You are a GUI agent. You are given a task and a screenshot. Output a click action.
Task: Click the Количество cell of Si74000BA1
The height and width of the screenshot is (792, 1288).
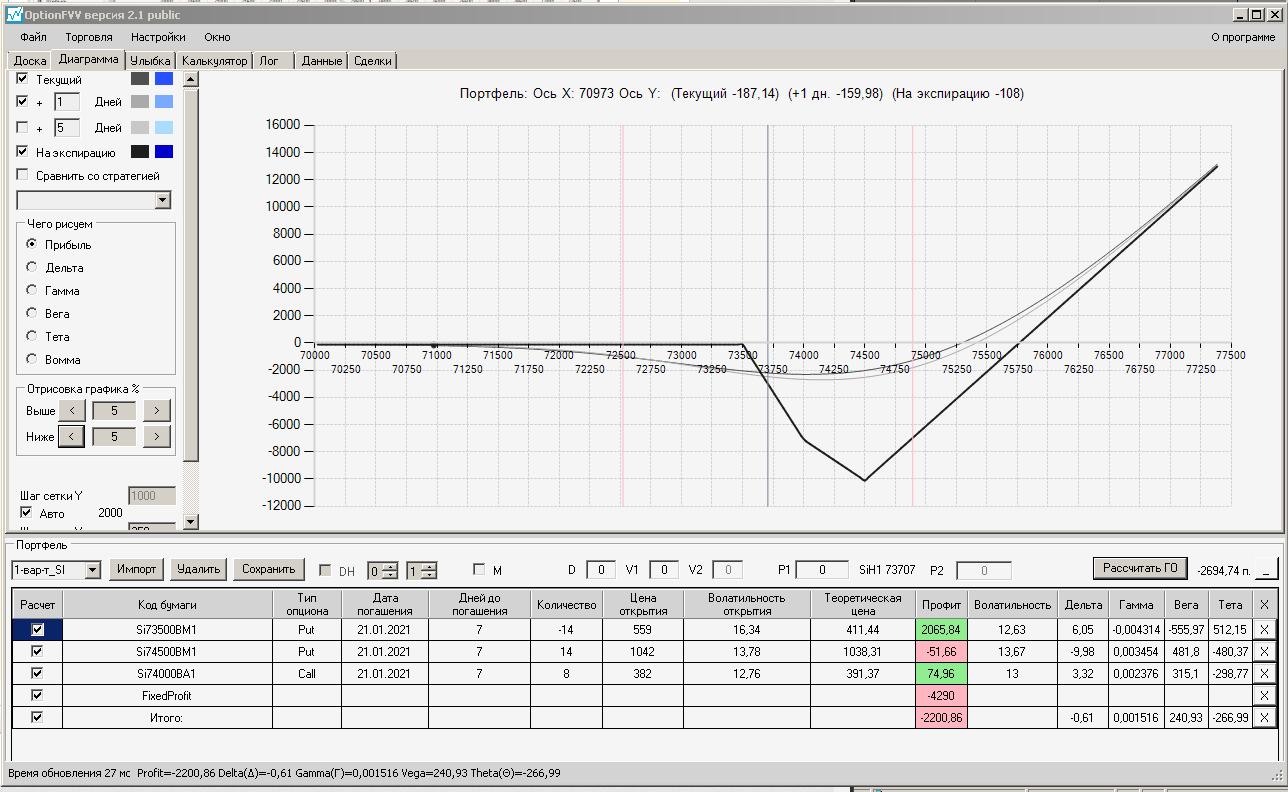tap(566, 673)
